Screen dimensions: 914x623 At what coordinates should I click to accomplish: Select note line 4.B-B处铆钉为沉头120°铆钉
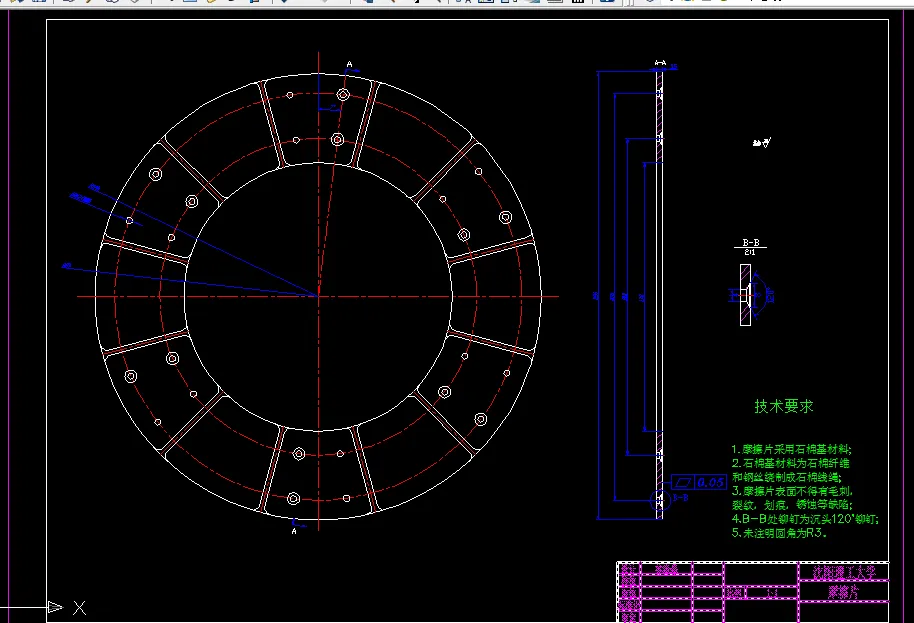[805, 519]
